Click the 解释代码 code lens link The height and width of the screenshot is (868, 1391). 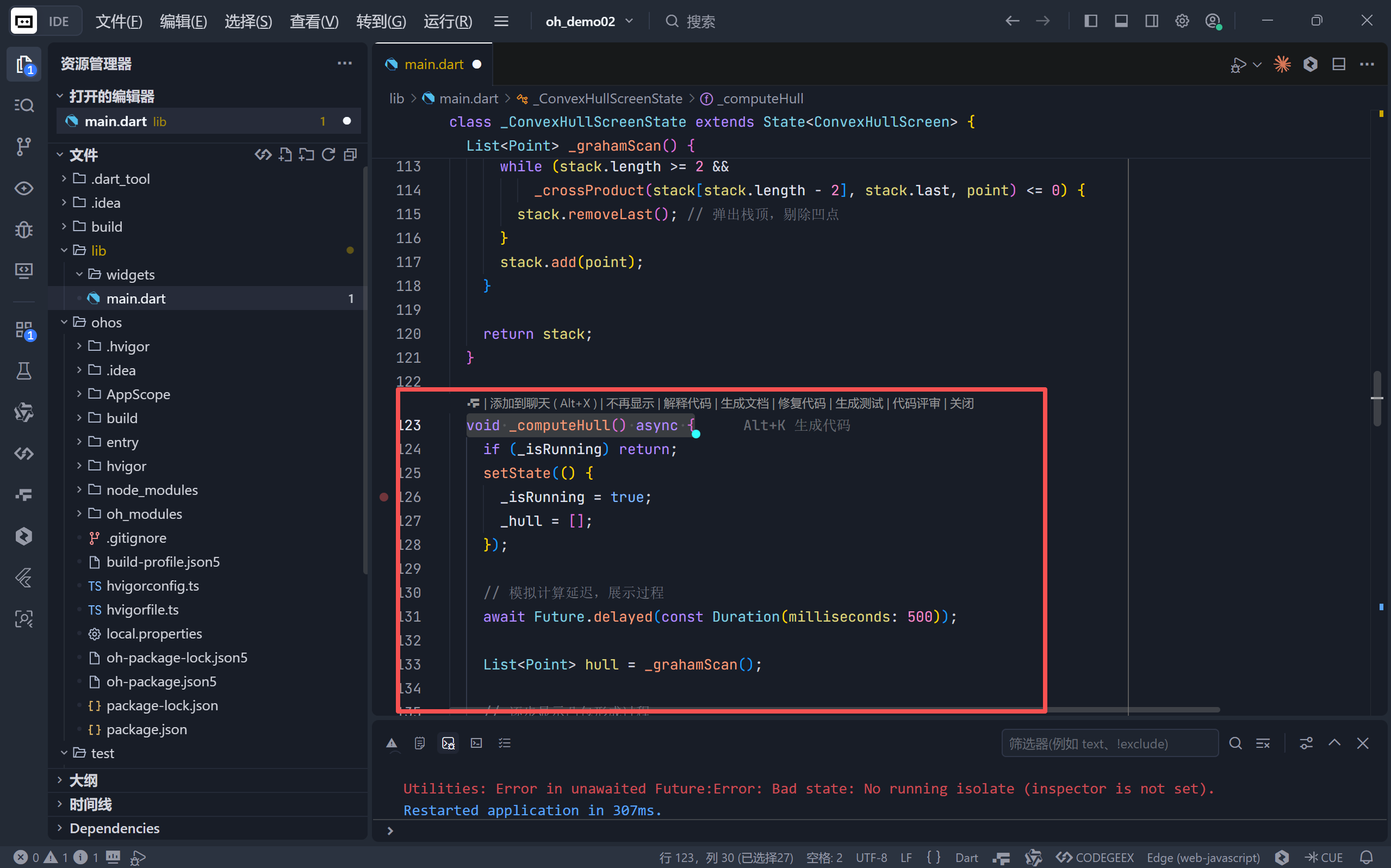click(x=686, y=404)
